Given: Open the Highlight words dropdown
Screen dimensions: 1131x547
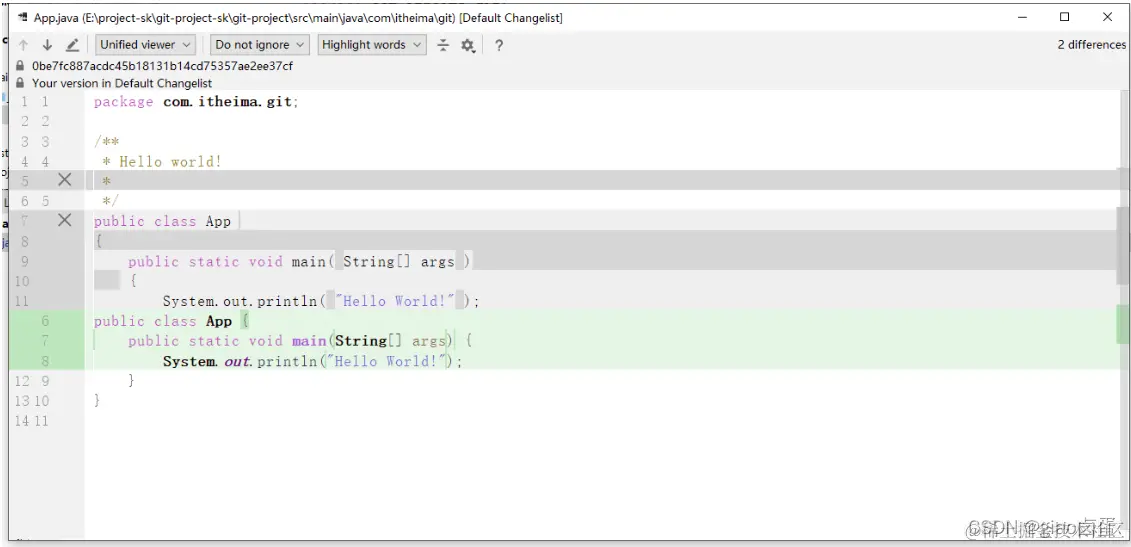Looking at the screenshot, I should (371, 45).
